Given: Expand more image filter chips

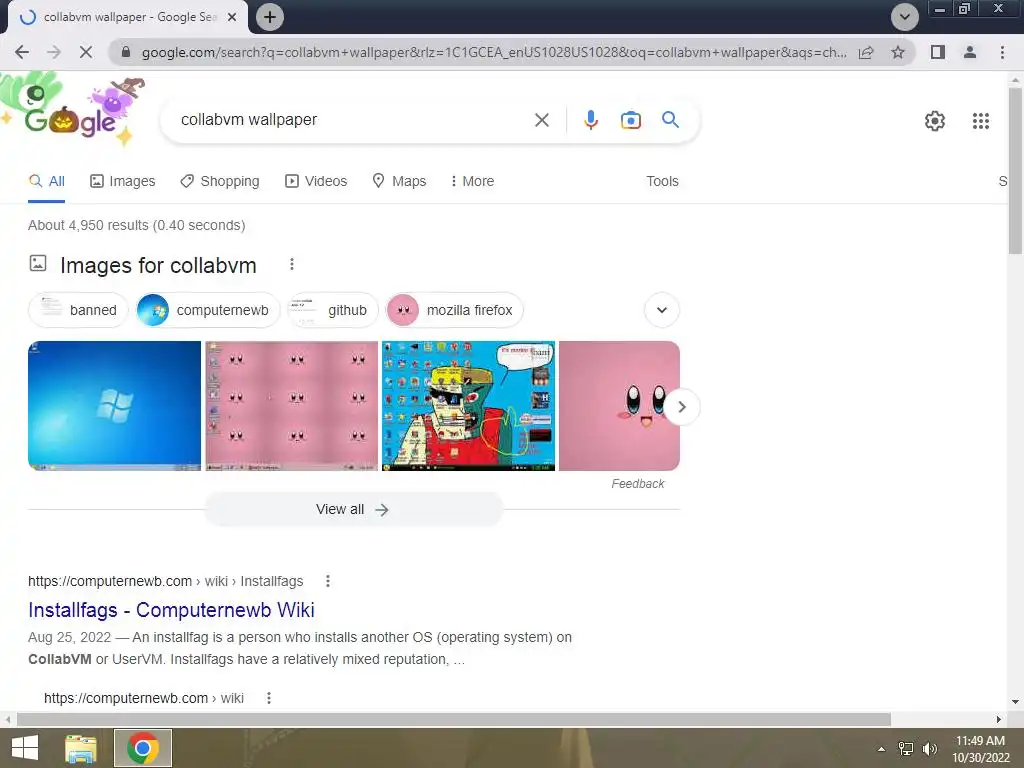Looking at the screenshot, I should click(x=662, y=310).
